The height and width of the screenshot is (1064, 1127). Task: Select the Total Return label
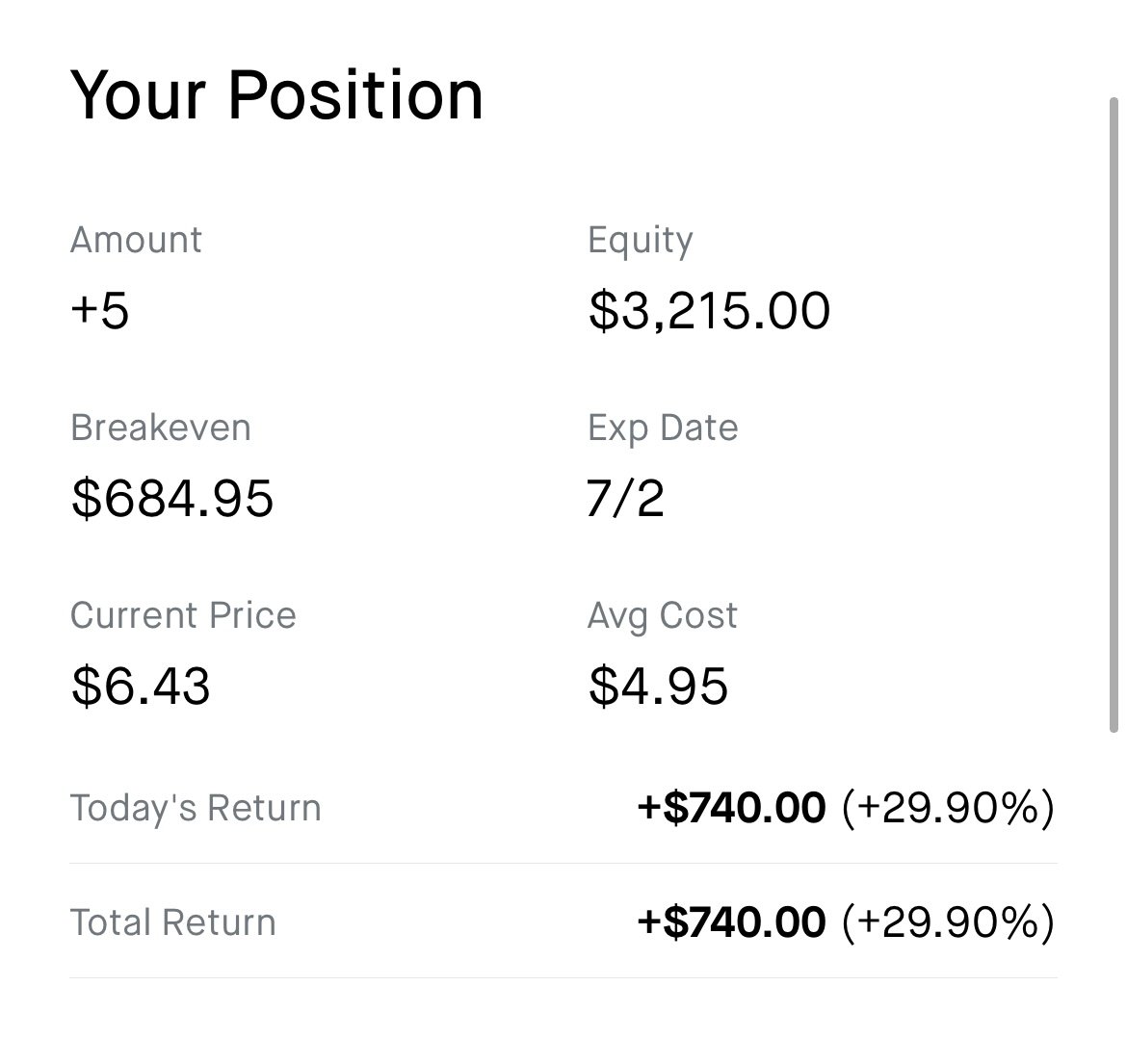pyautogui.click(x=173, y=922)
